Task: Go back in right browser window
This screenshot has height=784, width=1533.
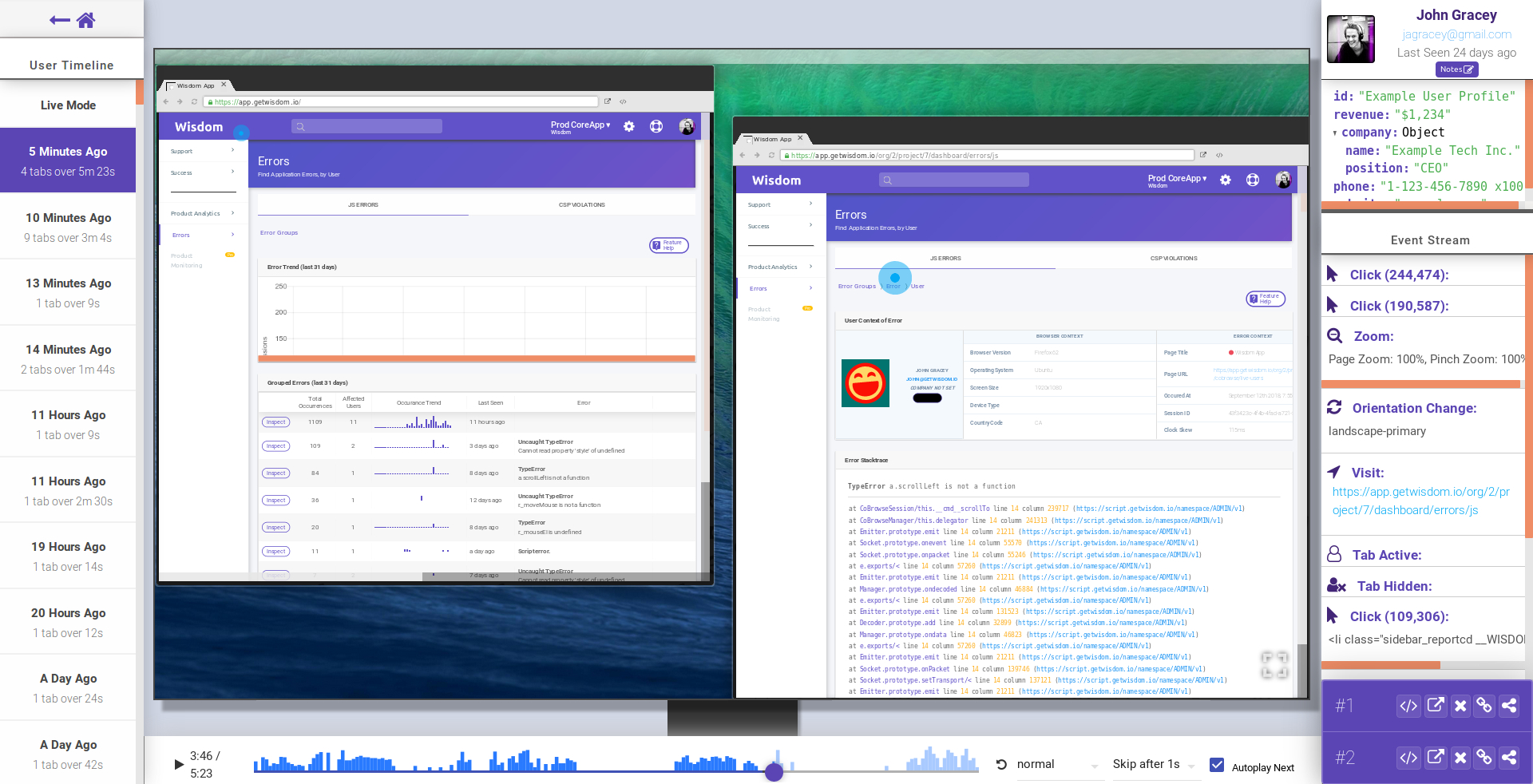Action: click(x=743, y=156)
